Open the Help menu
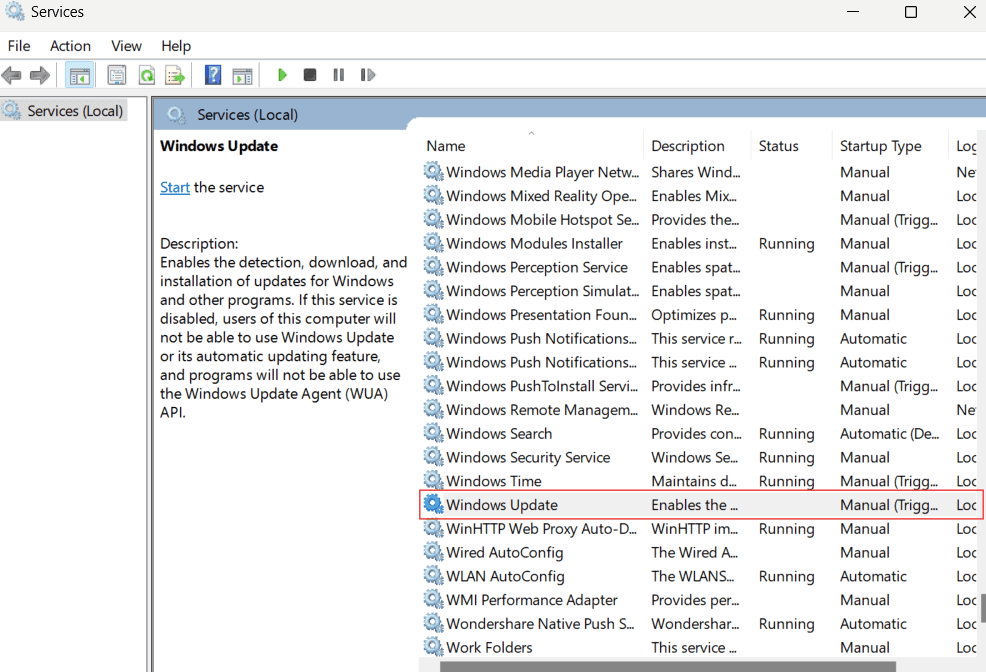The height and width of the screenshot is (672, 986). [176, 46]
